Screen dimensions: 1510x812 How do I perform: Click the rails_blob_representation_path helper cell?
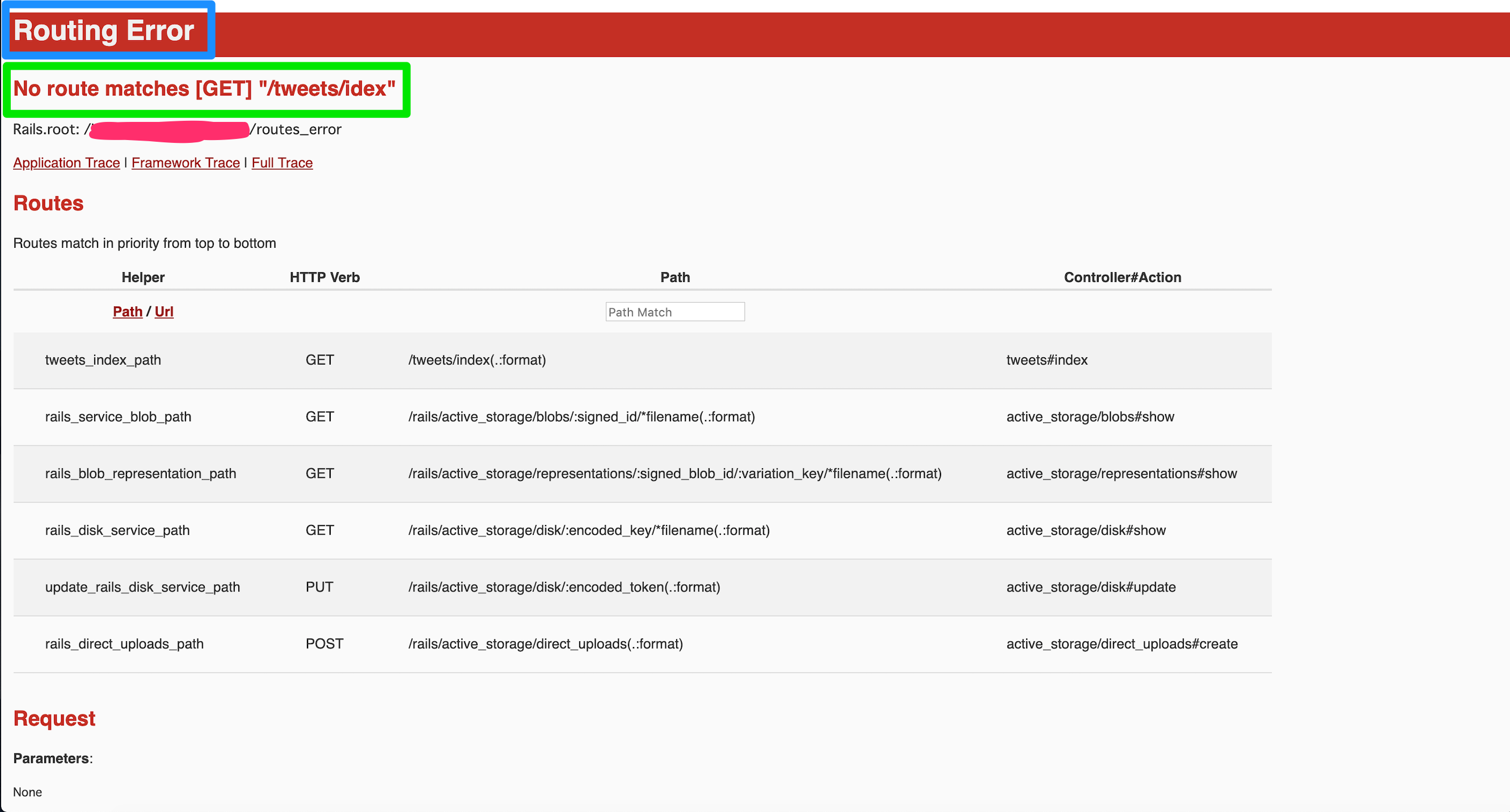point(141,474)
